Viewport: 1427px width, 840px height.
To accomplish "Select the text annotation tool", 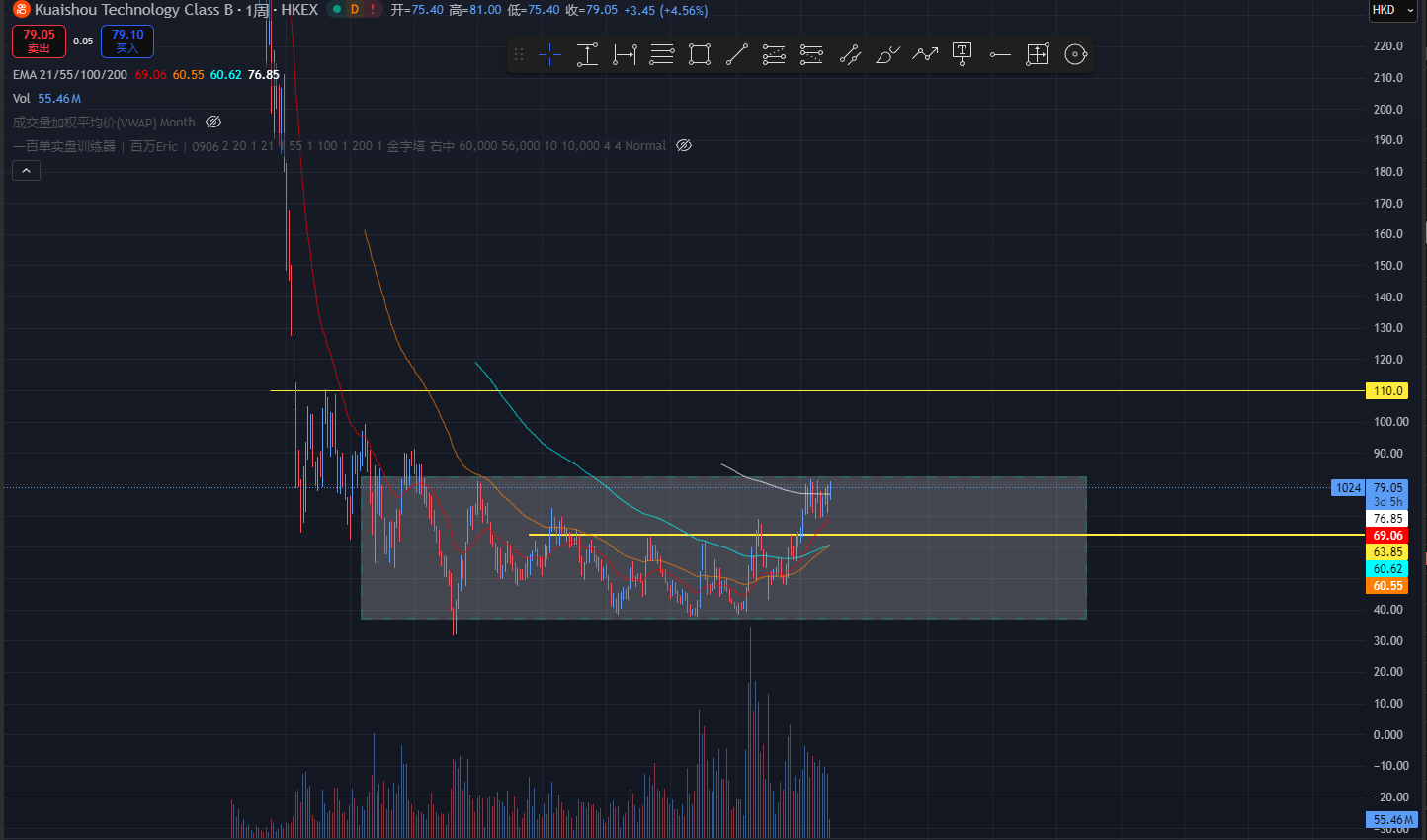I will (963, 55).
